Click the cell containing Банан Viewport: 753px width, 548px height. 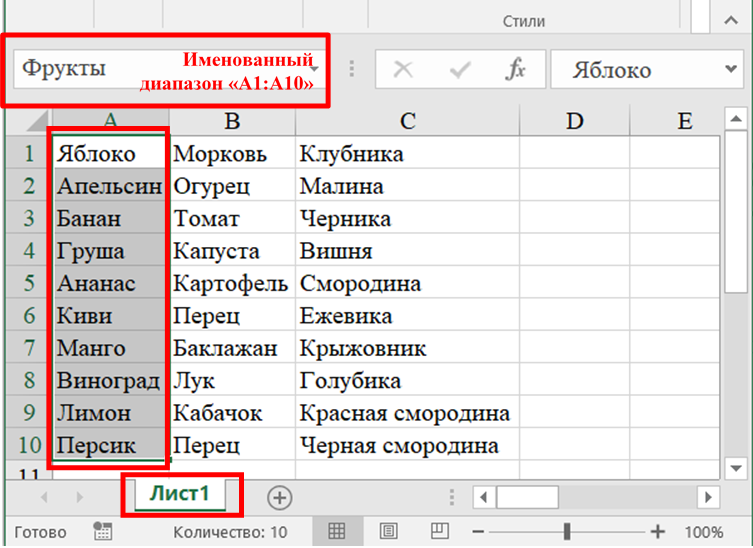click(109, 218)
